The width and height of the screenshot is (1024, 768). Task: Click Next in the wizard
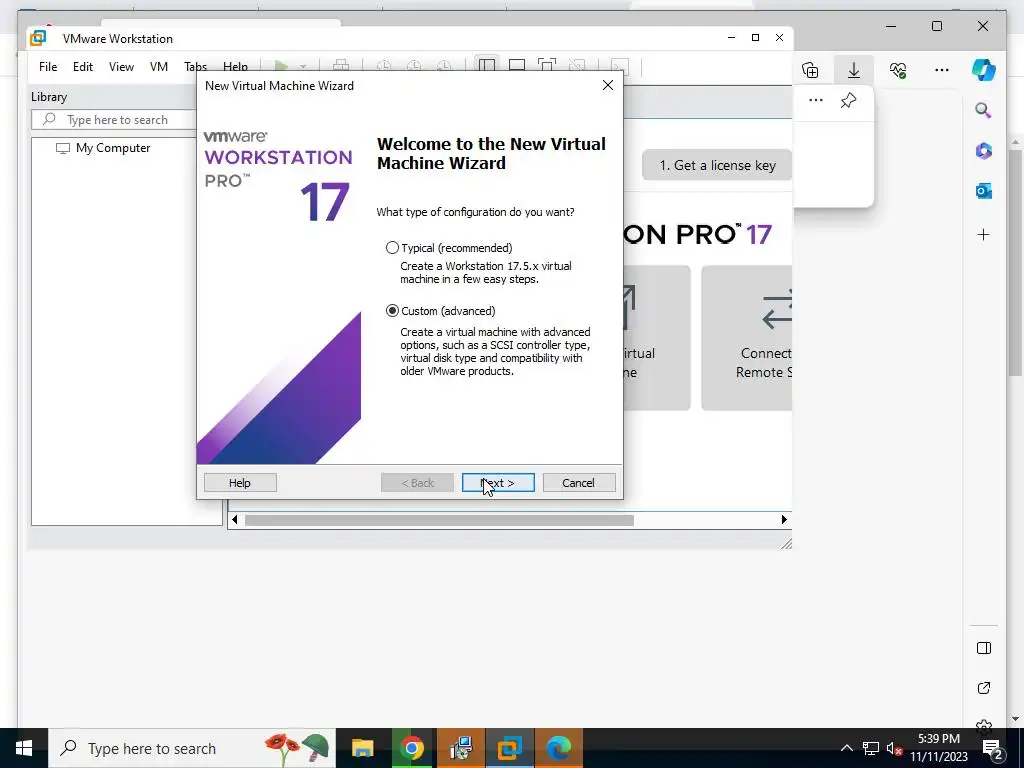(x=498, y=483)
